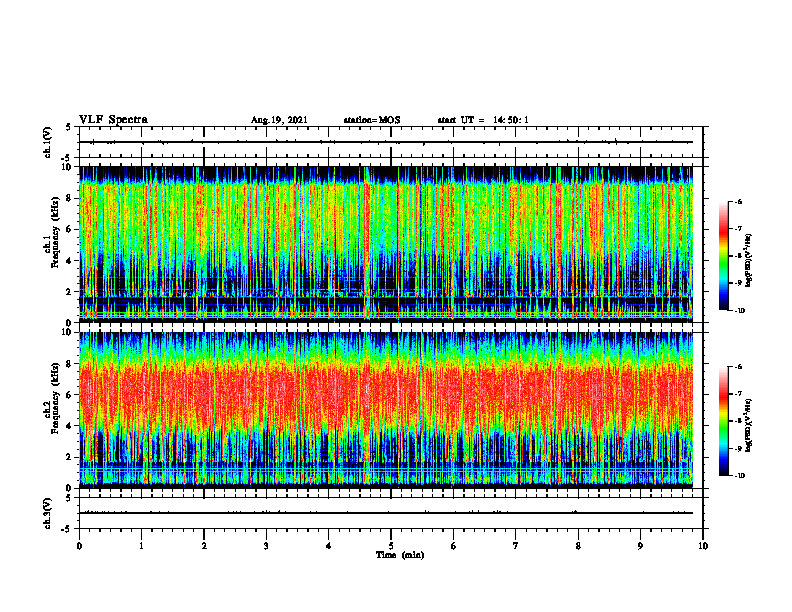Click the "ch.3(V)" waveform axis label
Screen dimensions: 792x612
[x=47, y=513]
